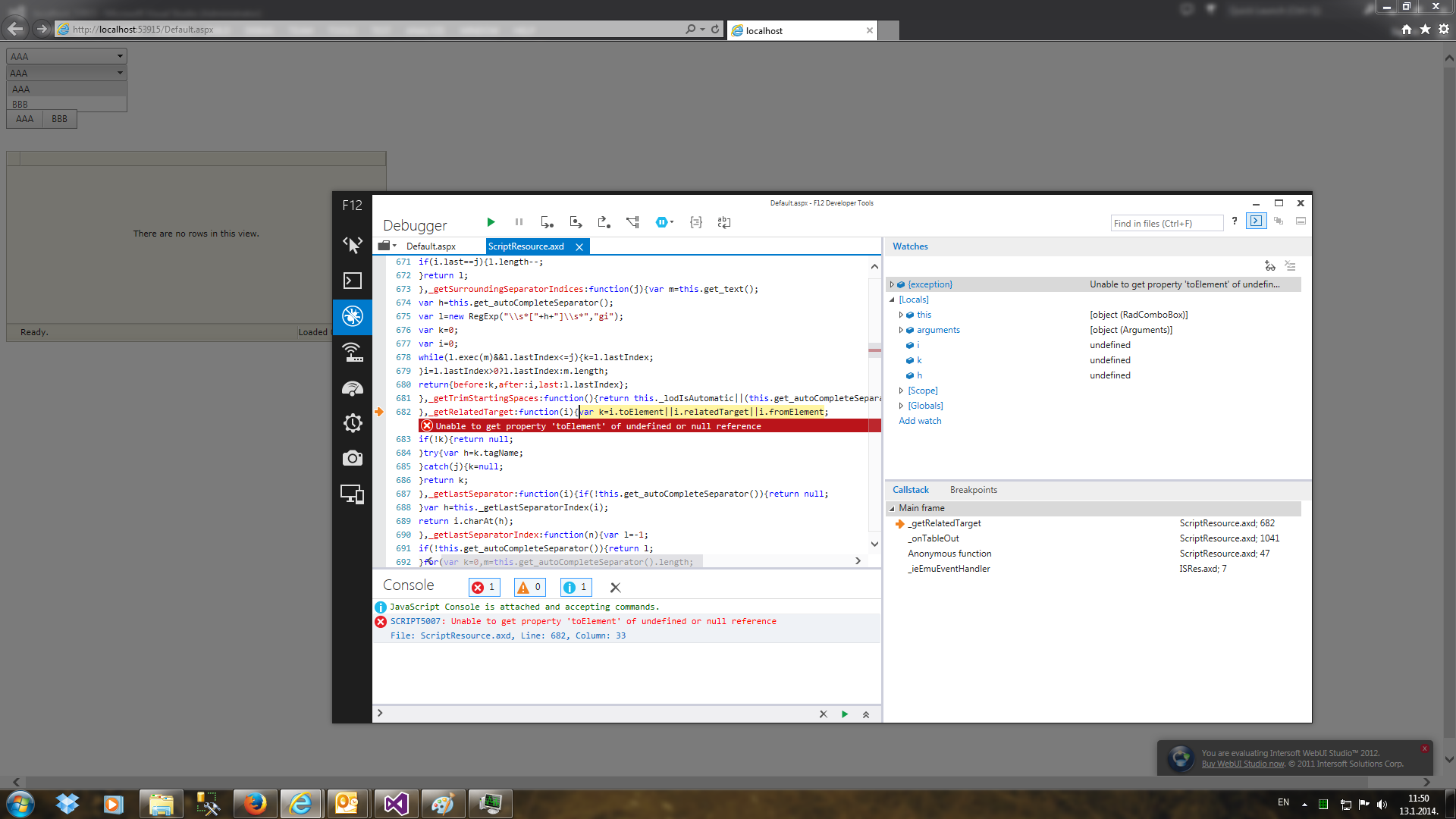
Task: Switch to the Default.aspx file tab
Action: tap(431, 246)
